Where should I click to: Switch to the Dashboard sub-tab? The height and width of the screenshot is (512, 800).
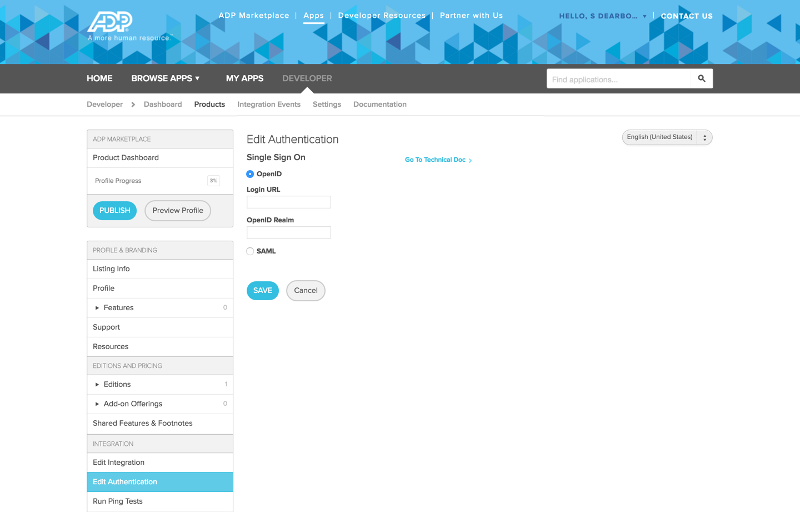click(x=163, y=104)
